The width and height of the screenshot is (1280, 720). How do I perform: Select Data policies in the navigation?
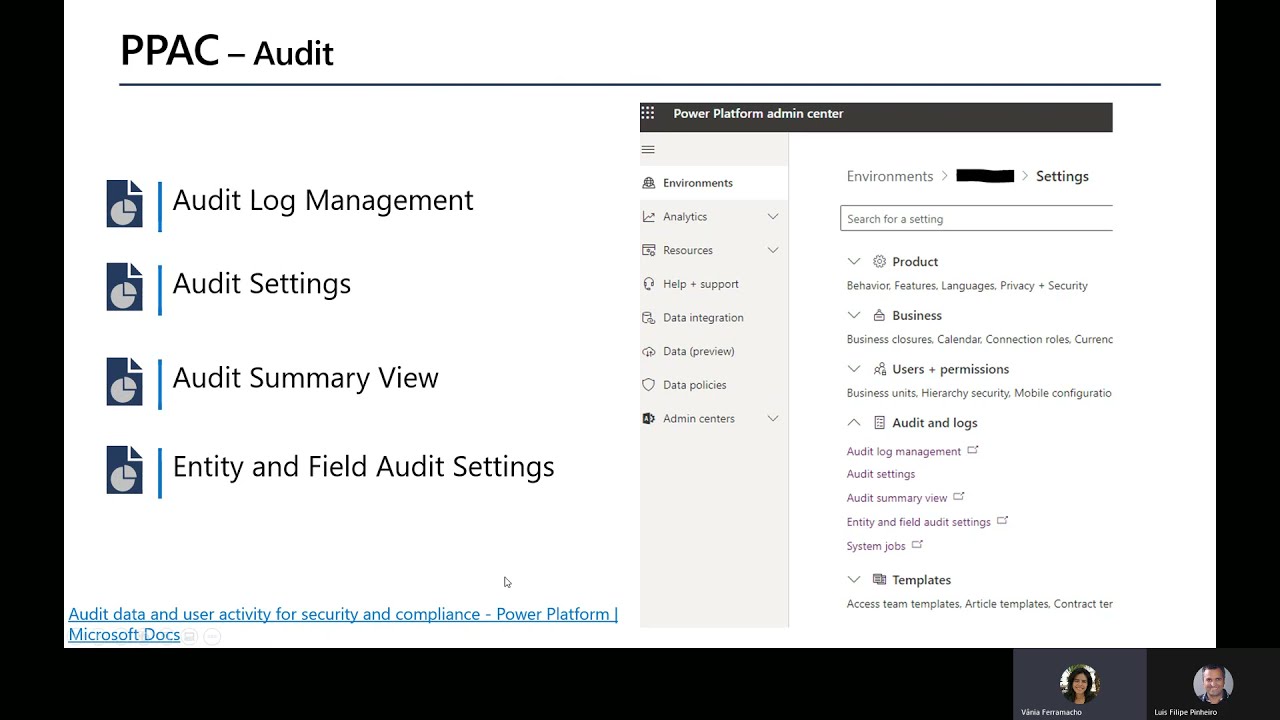coord(714,385)
